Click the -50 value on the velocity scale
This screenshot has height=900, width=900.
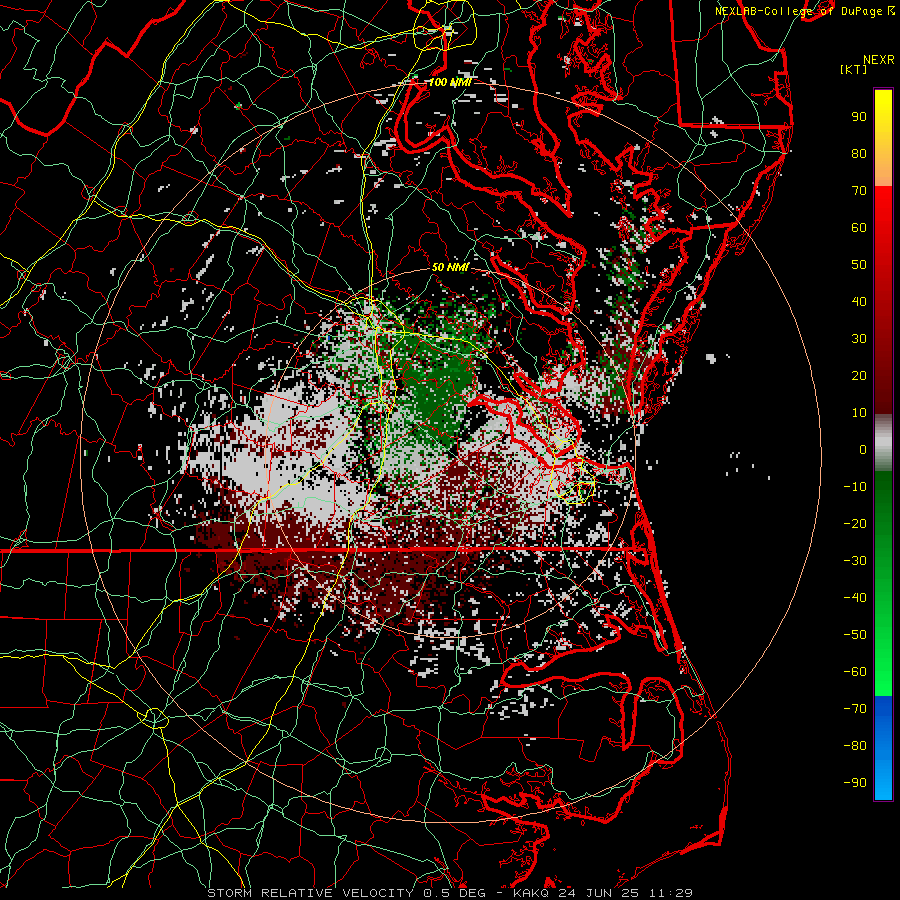click(x=855, y=635)
